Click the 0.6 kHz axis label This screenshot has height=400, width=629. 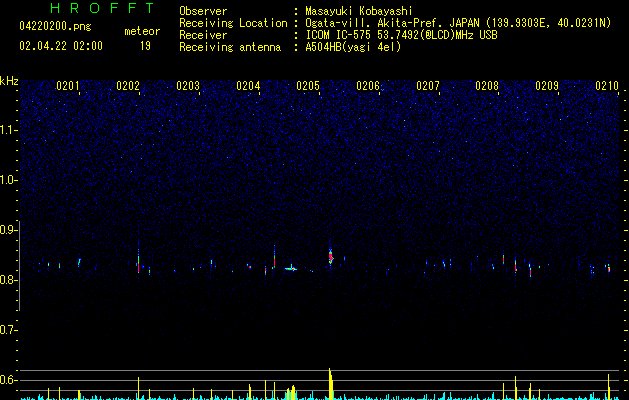point(8,380)
